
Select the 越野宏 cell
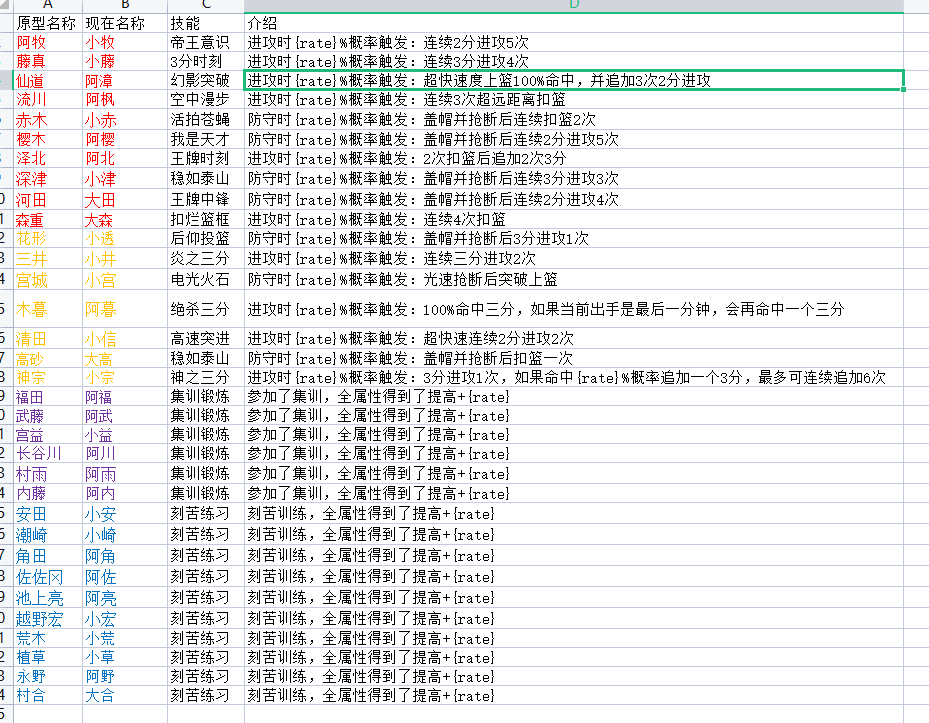(x=48, y=619)
